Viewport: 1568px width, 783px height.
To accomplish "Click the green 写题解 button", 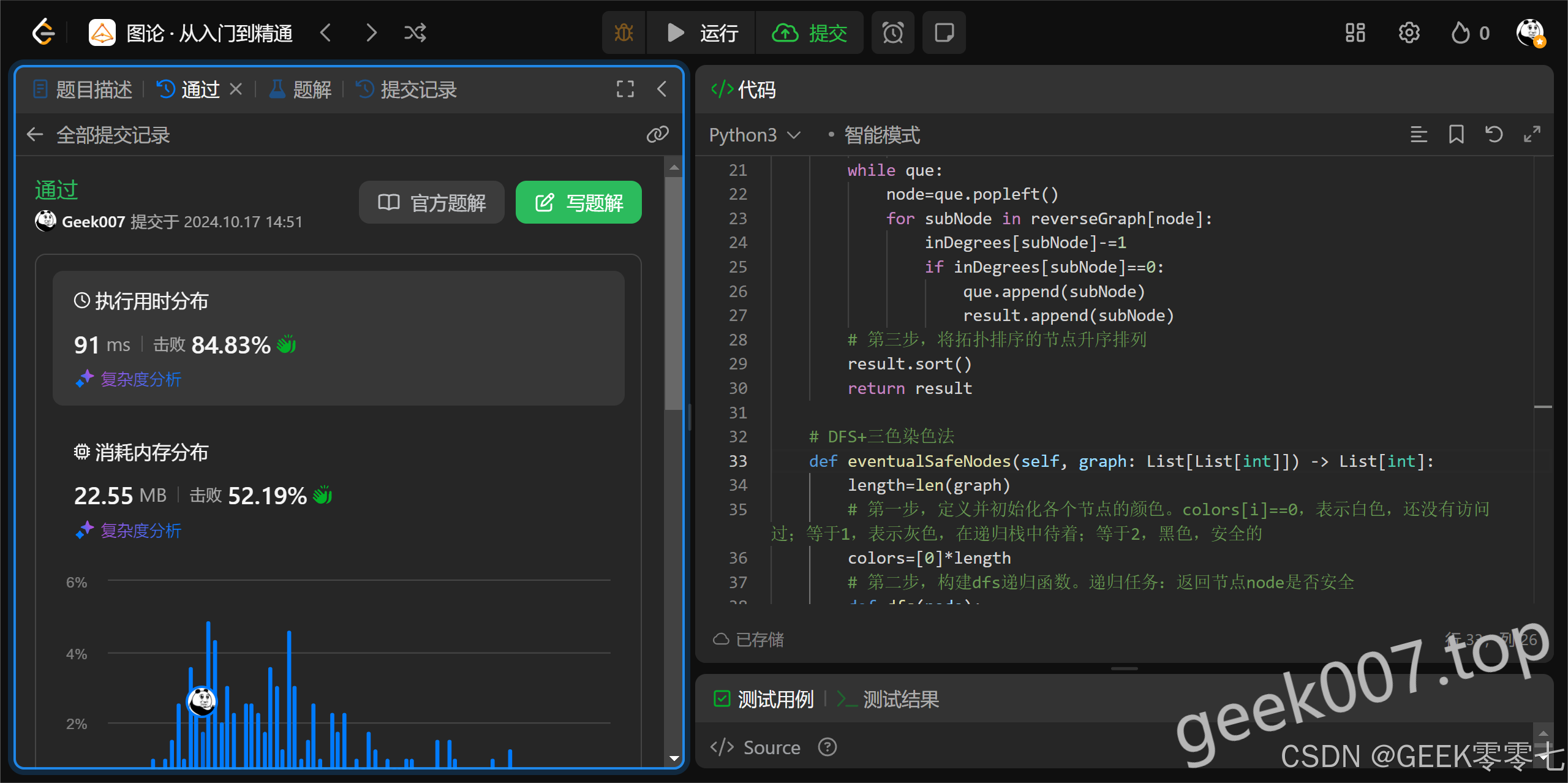I will point(578,202).
